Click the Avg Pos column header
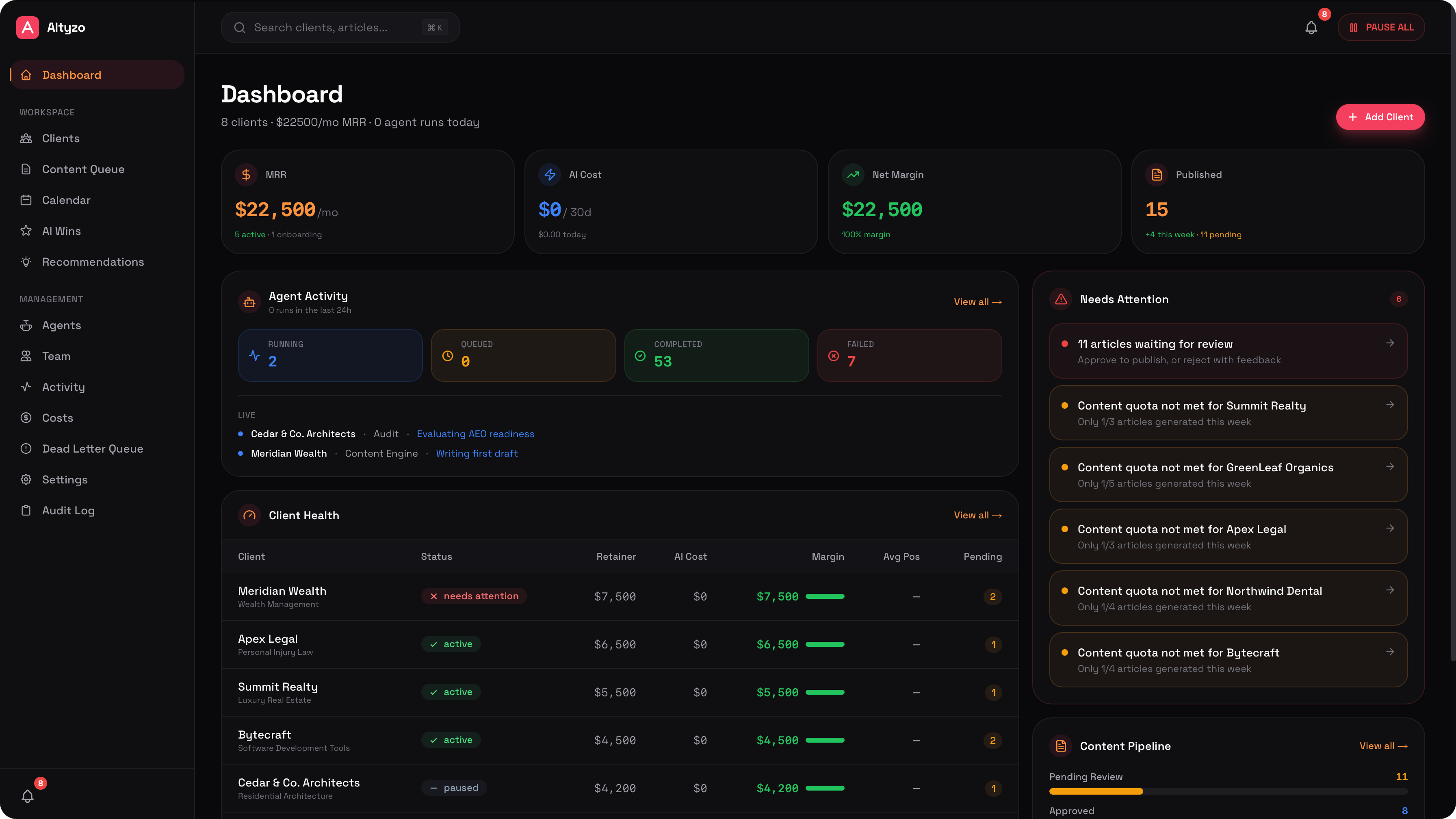Viewport: 1456px width, 819px height. pos(901,556)
